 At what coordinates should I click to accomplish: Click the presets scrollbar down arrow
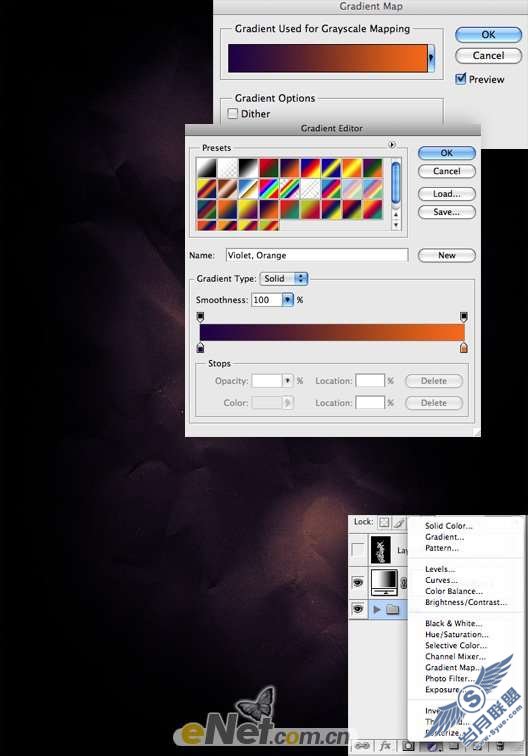[396, 225]
